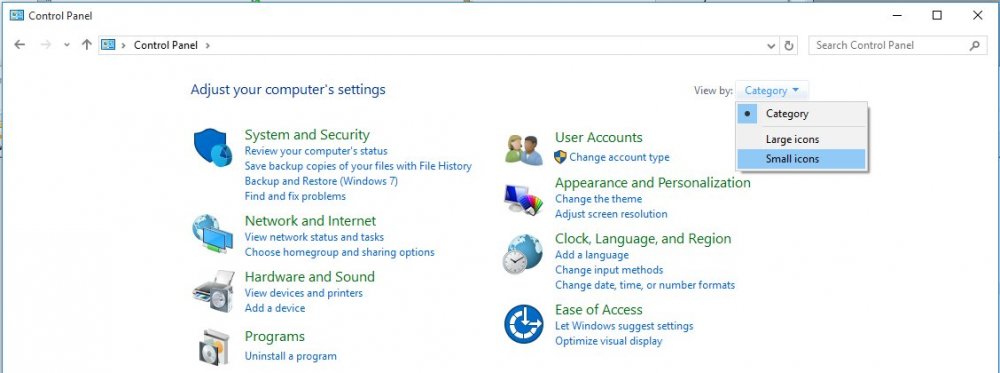Click the Network and Internet globe icon
Image resolution: width=1000 pixels, height=373 pixels.
(x=212, y=234)
